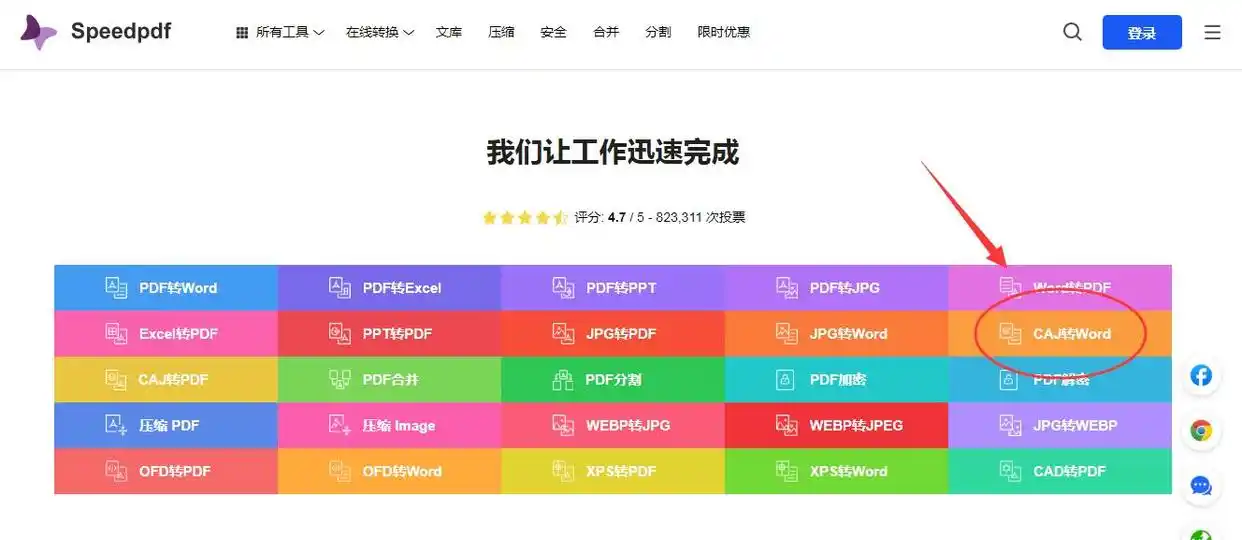Click the PDF合并 merge icon
This screenshot has width=1242, height=540.
pyautogui.click(x=340, y=380)
